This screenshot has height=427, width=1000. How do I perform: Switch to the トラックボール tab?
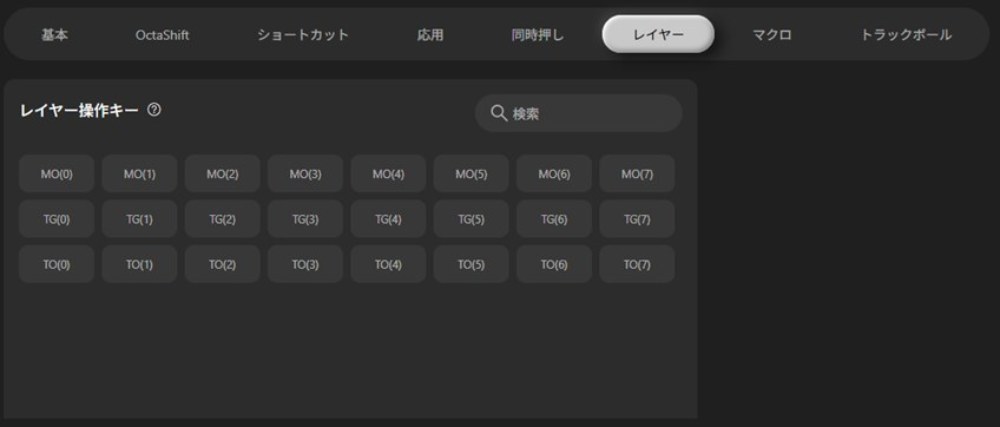point(906,34)
